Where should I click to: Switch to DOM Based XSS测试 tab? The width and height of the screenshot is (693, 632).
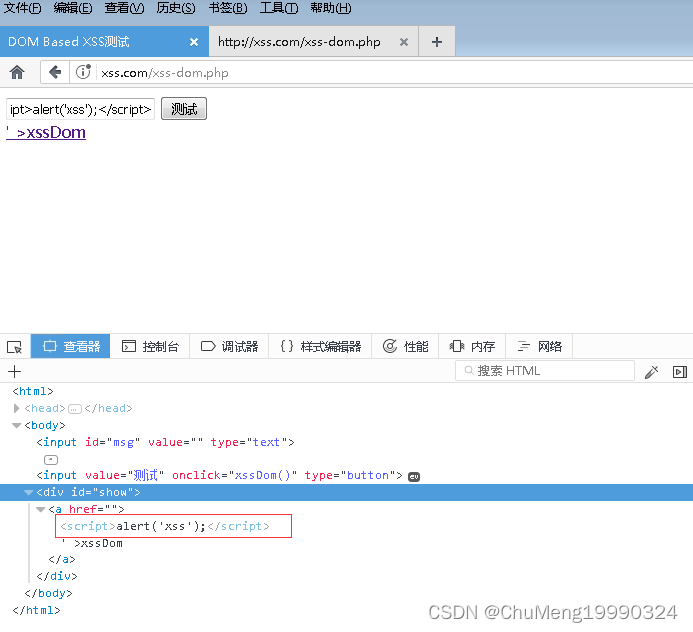[104, 42]
